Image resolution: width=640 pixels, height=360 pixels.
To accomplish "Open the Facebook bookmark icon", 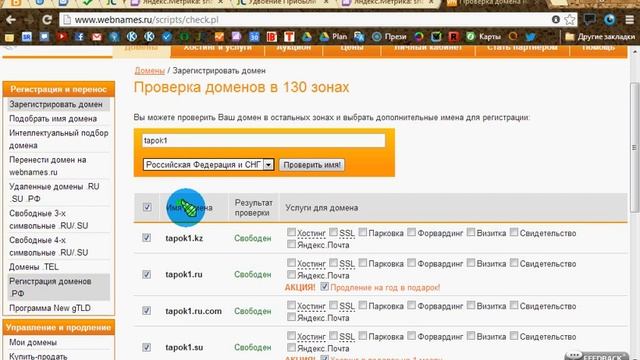I will (x=79, y=37).
